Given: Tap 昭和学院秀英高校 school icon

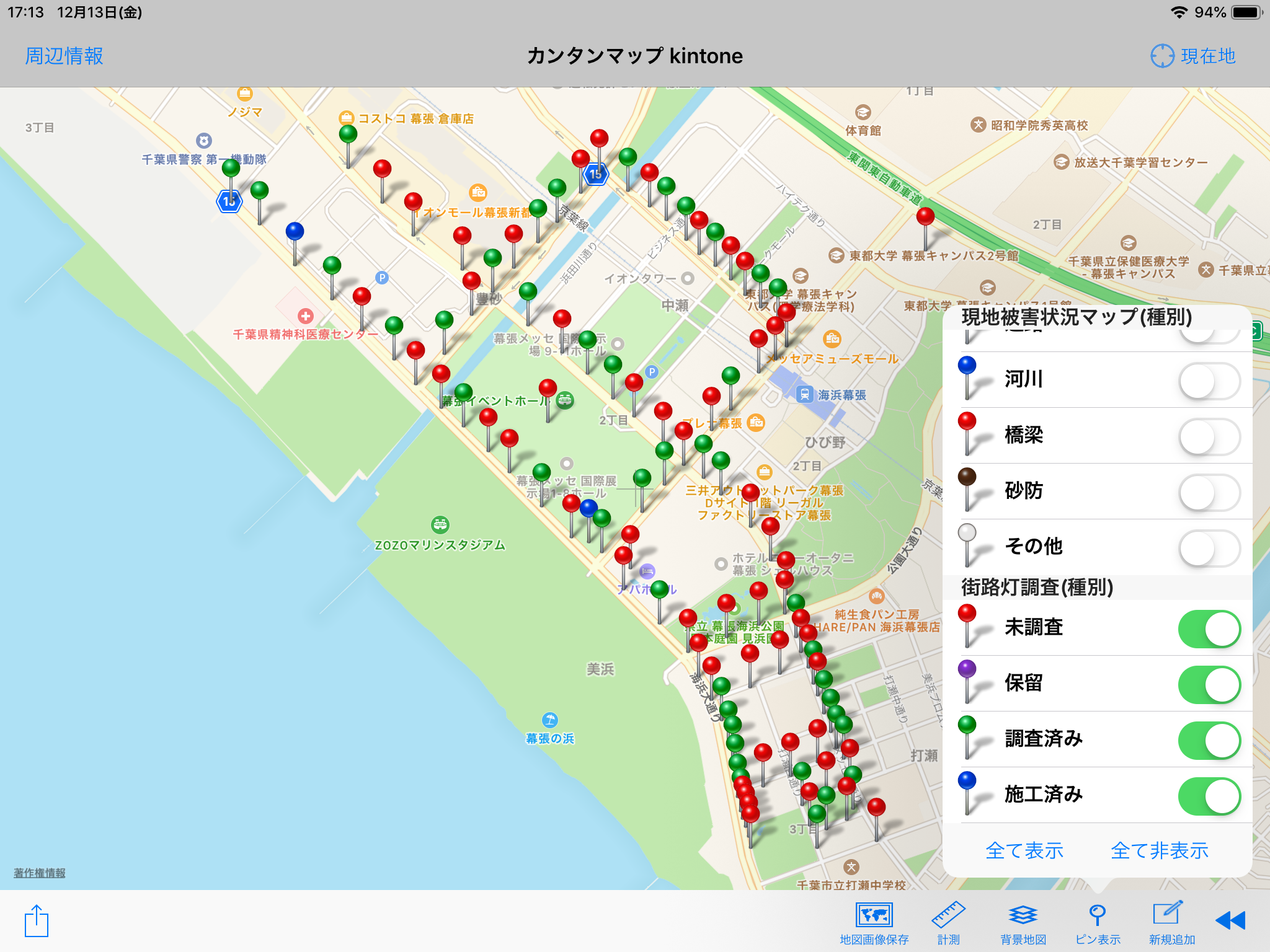Looking at the screenshot, I should click(978, 125).
